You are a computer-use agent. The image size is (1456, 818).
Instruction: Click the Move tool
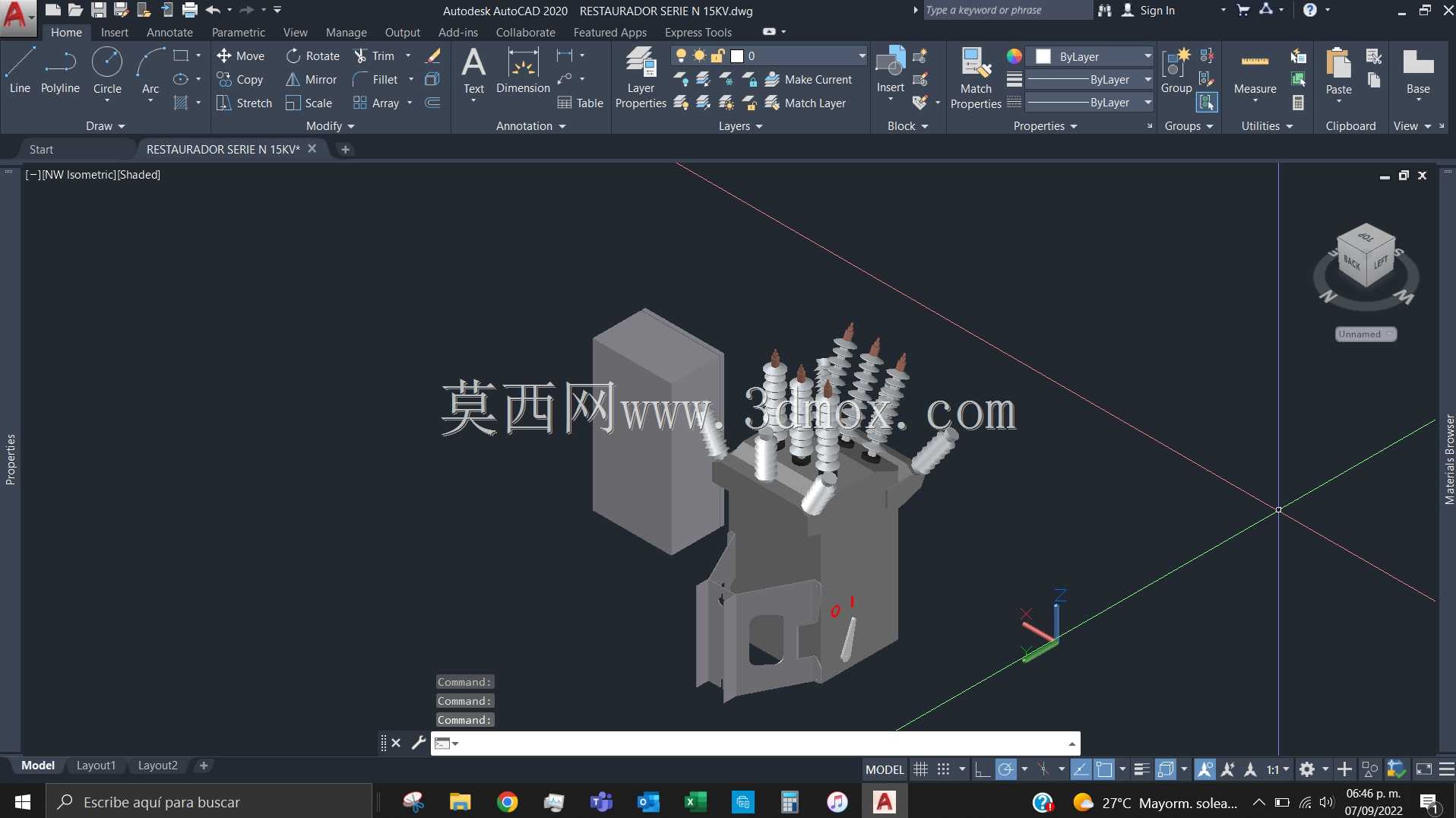pos(240,55)
